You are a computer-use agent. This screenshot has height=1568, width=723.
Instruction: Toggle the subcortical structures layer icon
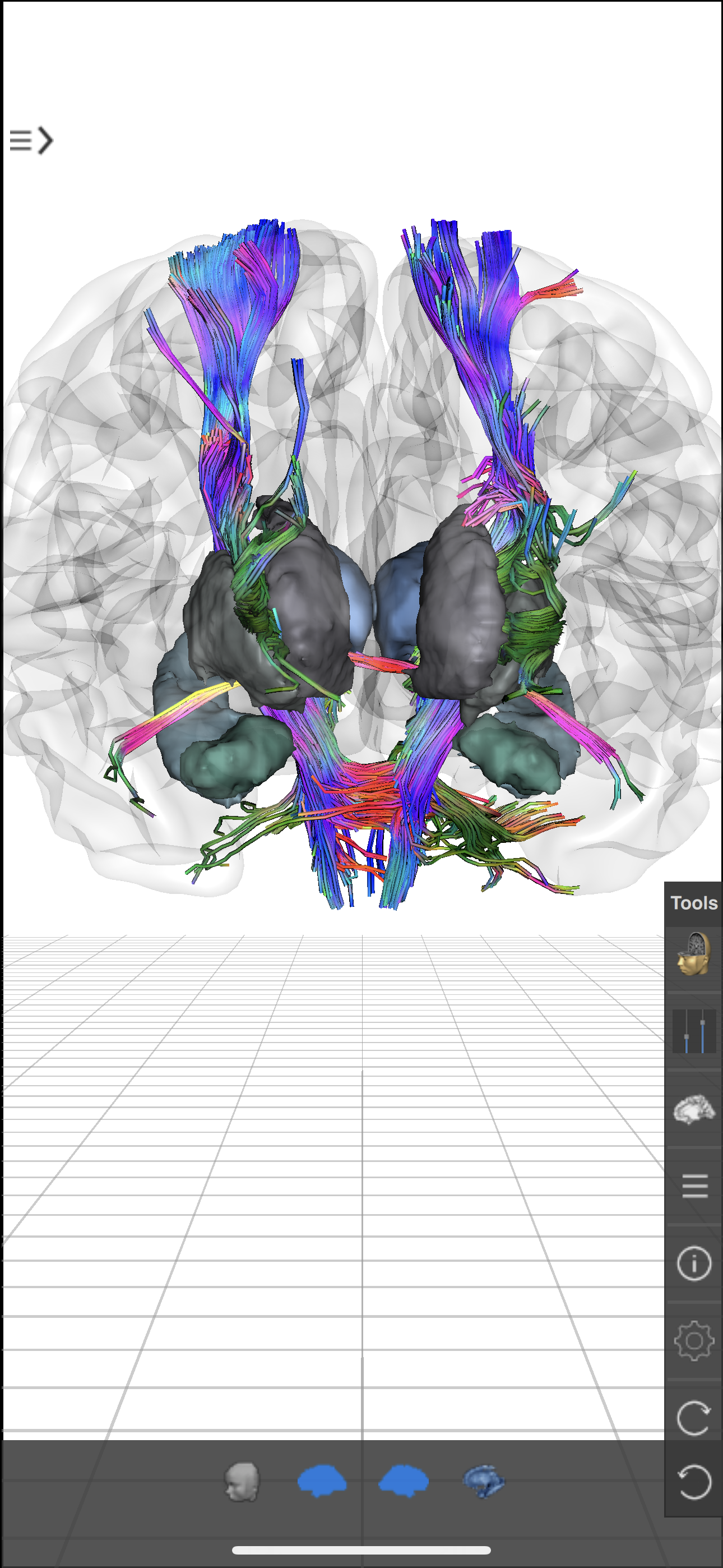click(x=484, y=1481)
